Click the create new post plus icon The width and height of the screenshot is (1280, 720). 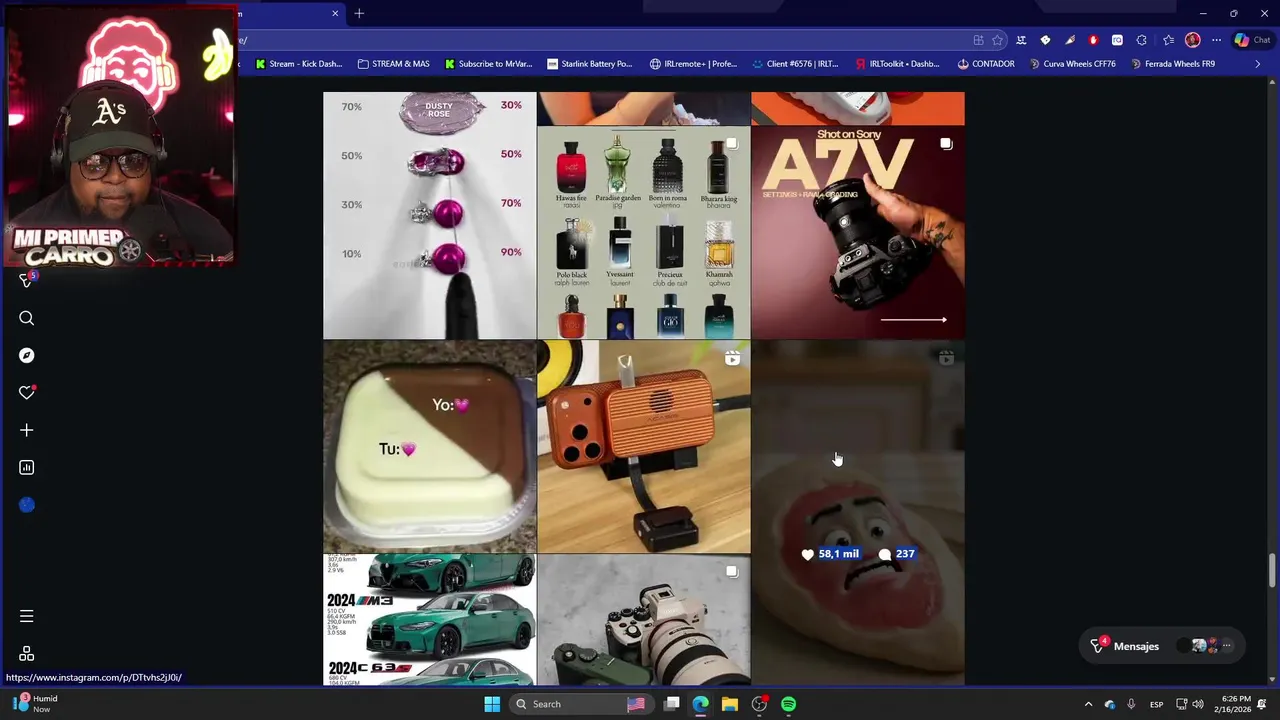(27, 430)
